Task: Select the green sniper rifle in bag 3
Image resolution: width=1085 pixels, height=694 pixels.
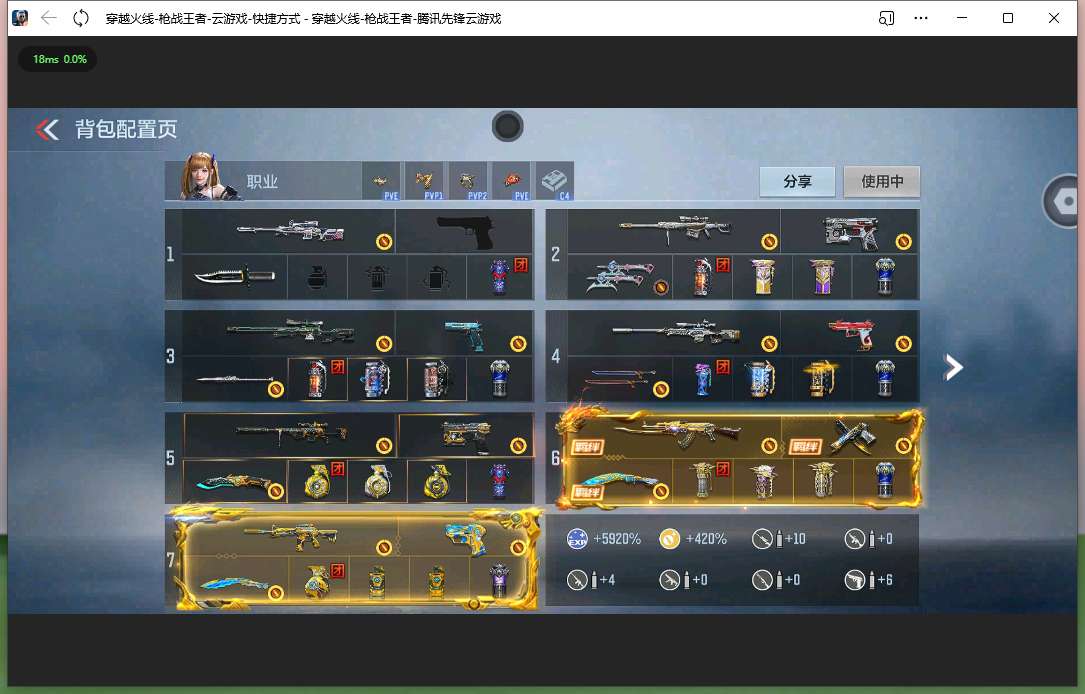Action: [x=289, y=333]
